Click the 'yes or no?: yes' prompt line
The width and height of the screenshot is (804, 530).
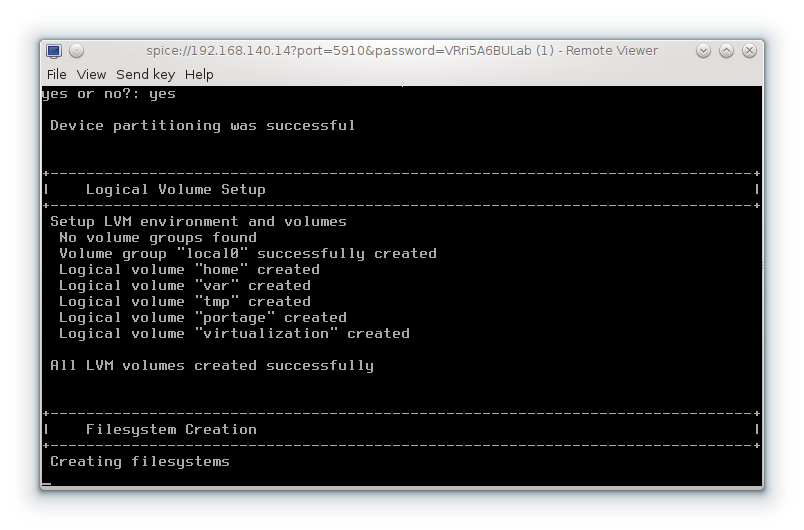(x=109, y=94)
